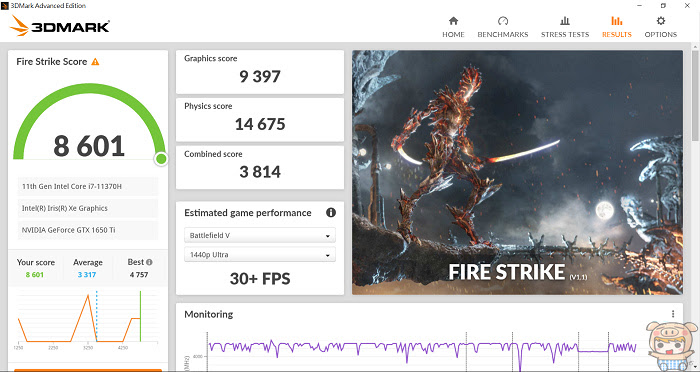Screen dimensions: 700x372
Task: Click the 3DMark logo
Action: (60, 26)
